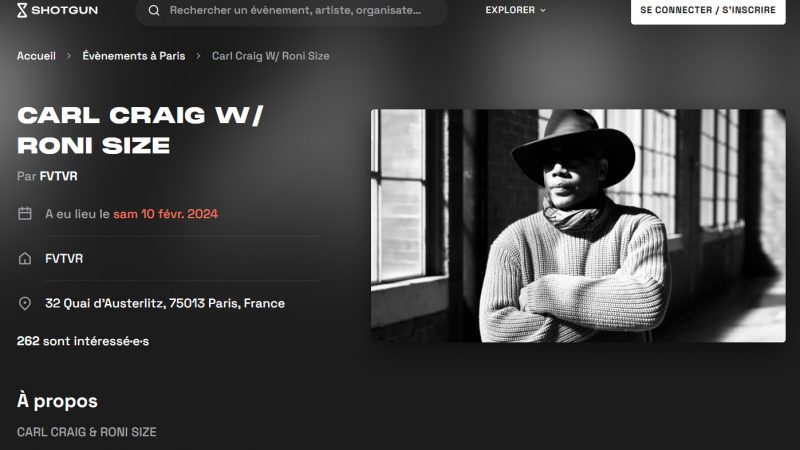Click the Shotgun hourglass logo icon
The height and width of the screenshot is (450, 800).
[x=22, y=10]
